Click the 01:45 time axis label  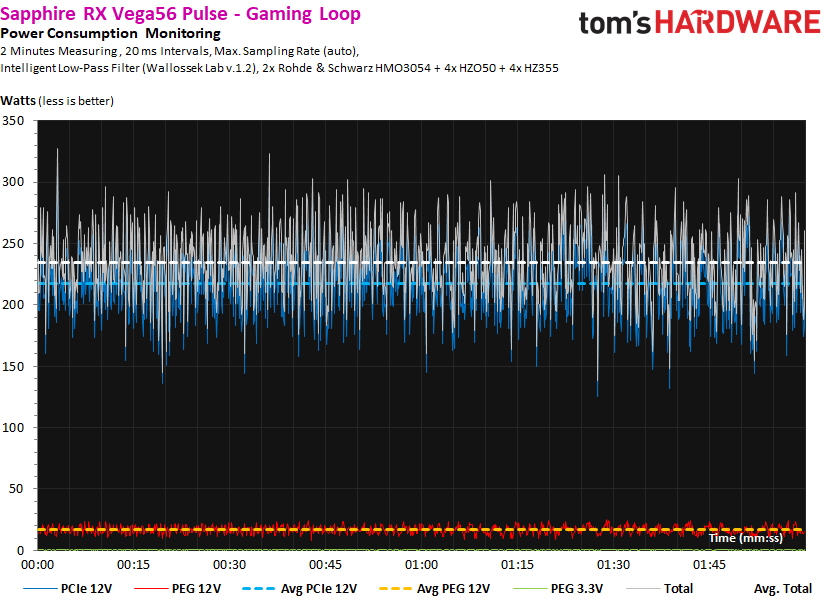[709, 565]
